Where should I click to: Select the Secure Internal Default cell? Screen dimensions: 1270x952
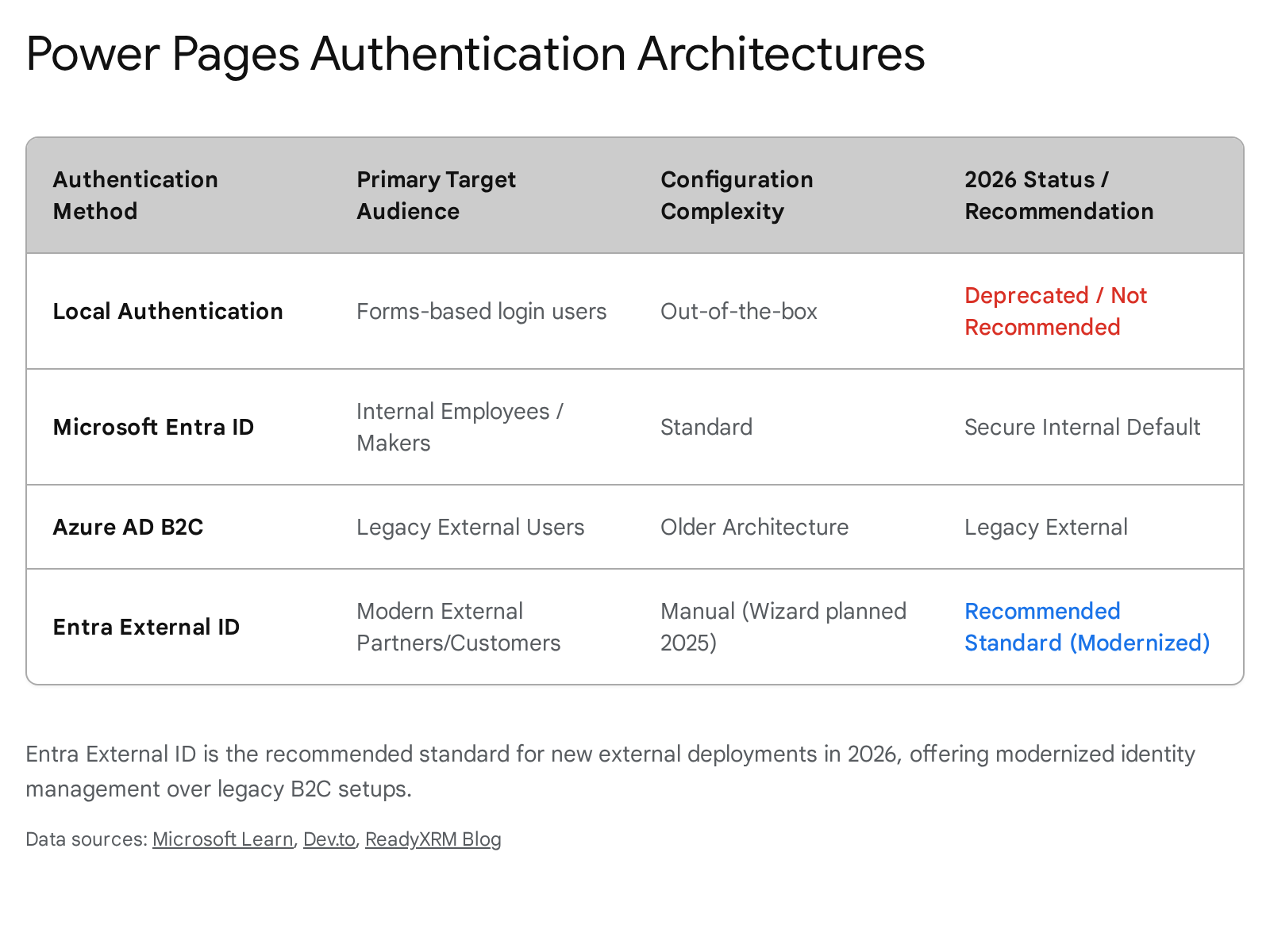coord(1082,427)
